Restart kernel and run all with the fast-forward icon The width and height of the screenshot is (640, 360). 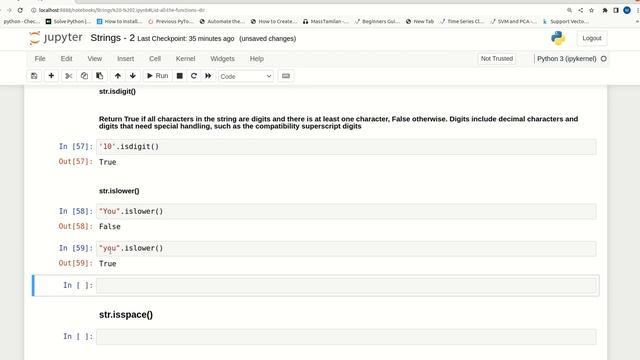point(208,76)
